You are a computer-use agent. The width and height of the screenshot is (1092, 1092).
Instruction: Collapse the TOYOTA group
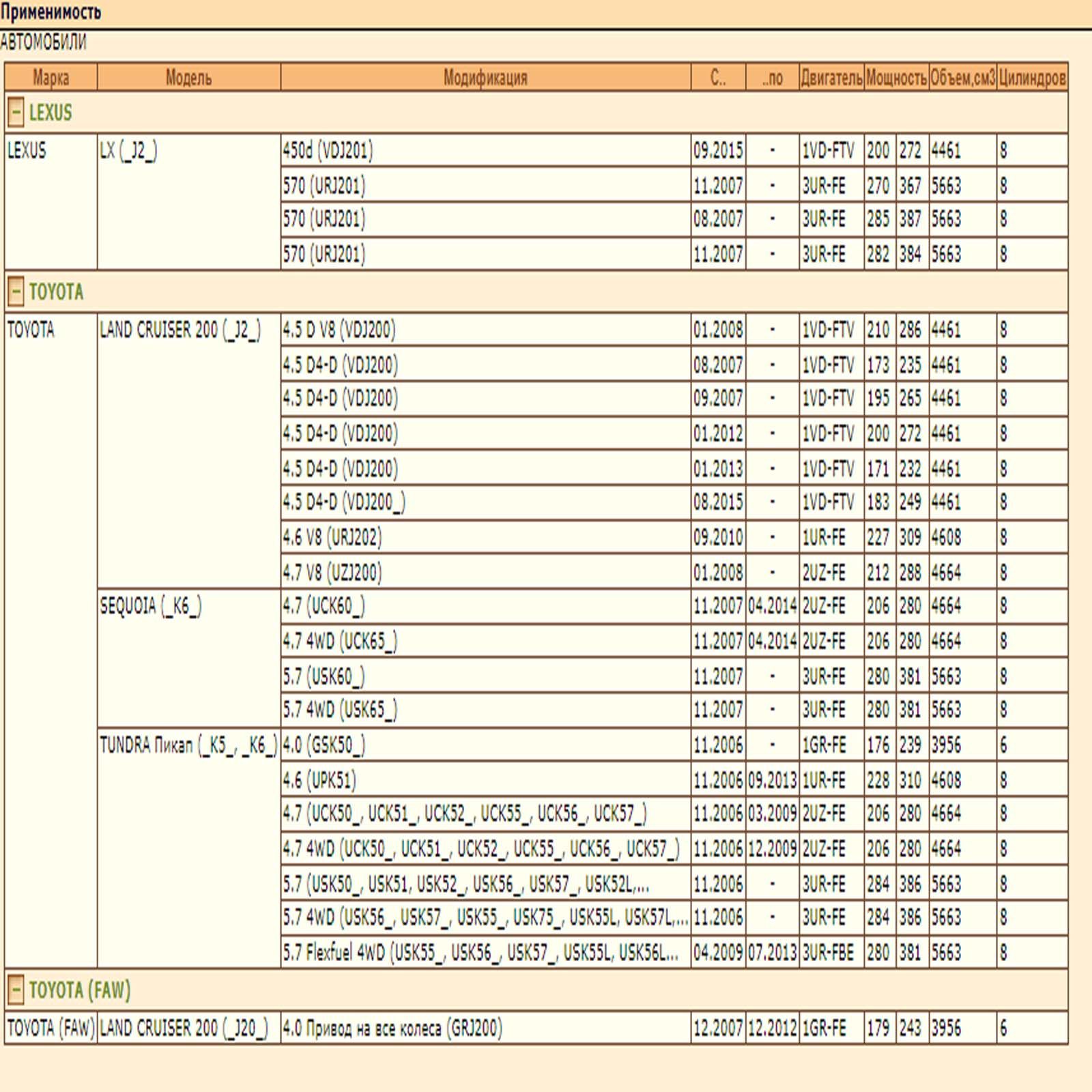15,292
